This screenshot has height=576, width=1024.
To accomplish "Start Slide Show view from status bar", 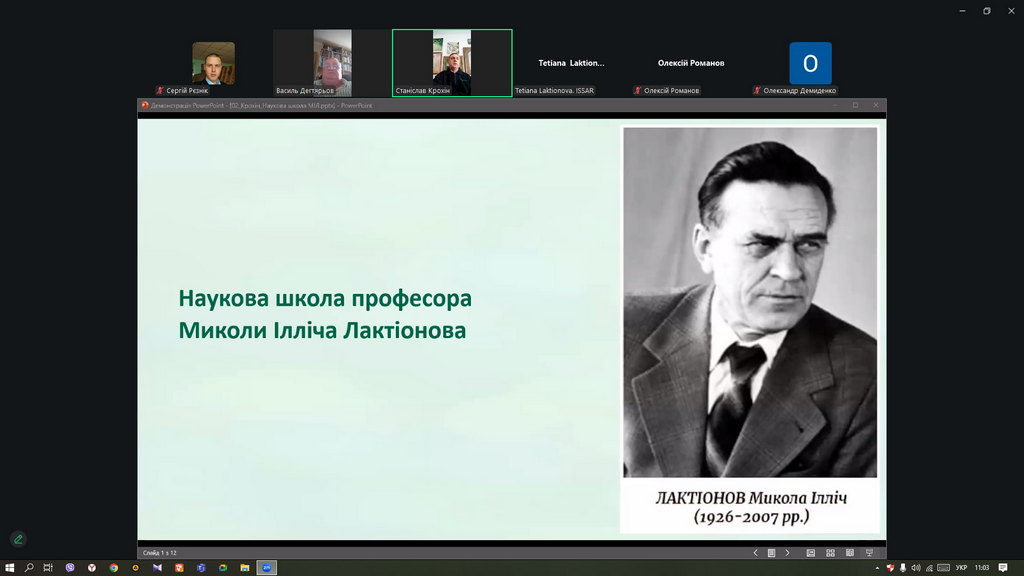I will pyautogui.click(x=870, y=553).
